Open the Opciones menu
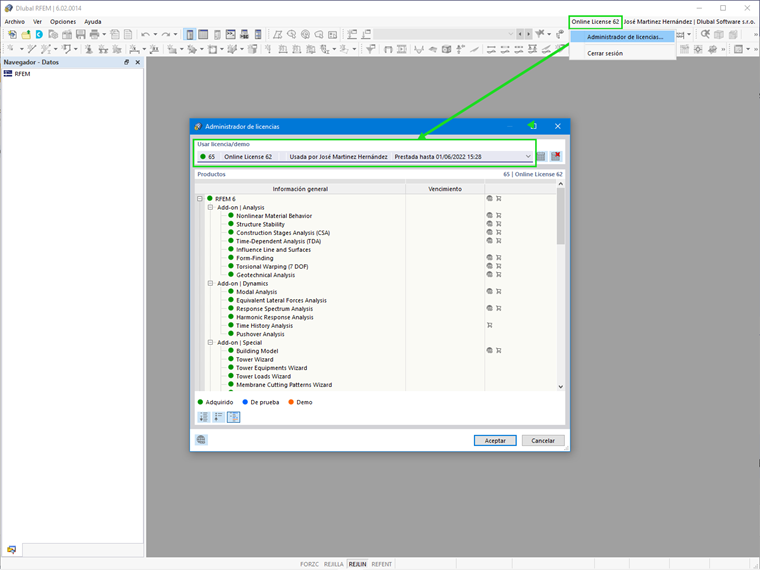Image resolution: width=760 pixels, height=570 pixels. coord(63,22)
